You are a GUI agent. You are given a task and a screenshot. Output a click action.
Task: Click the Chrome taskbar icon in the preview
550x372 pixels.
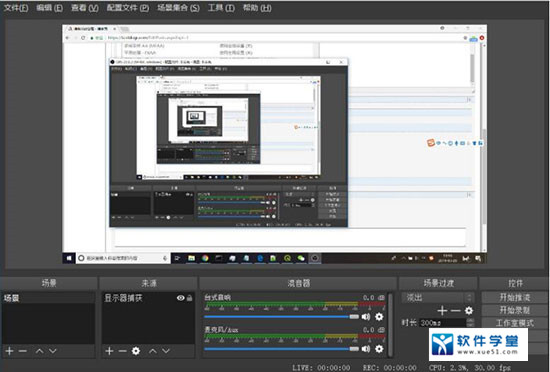205,258
